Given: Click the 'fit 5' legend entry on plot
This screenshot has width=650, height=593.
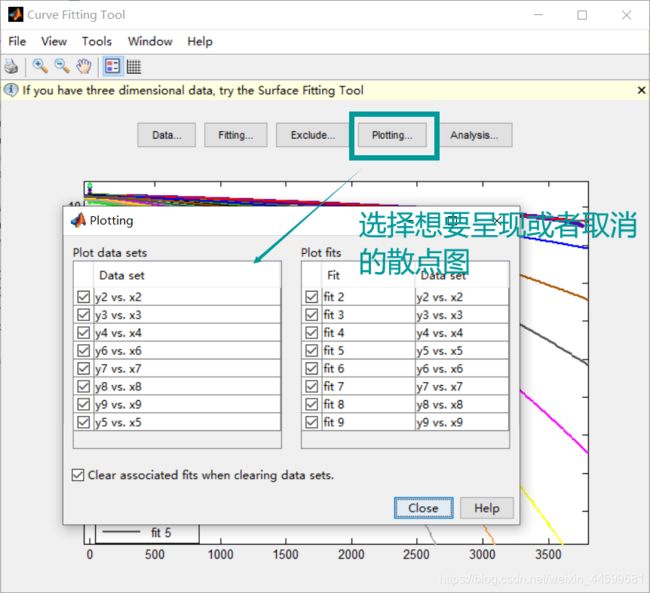Looking at the screenshot, I should point(161,532).
